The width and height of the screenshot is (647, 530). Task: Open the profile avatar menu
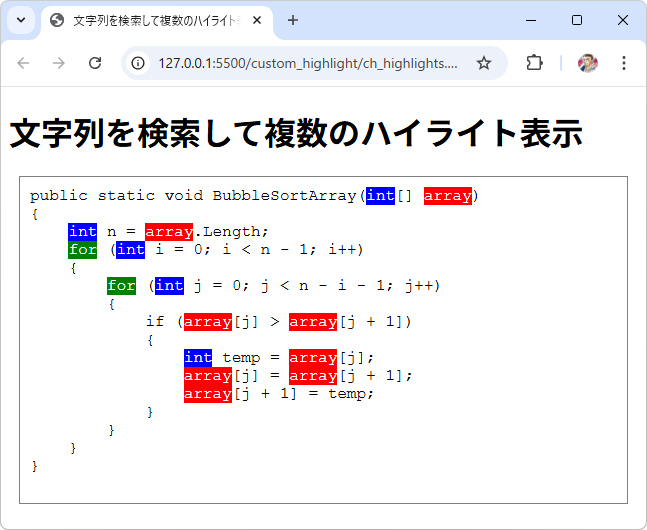tap(588, 63)
